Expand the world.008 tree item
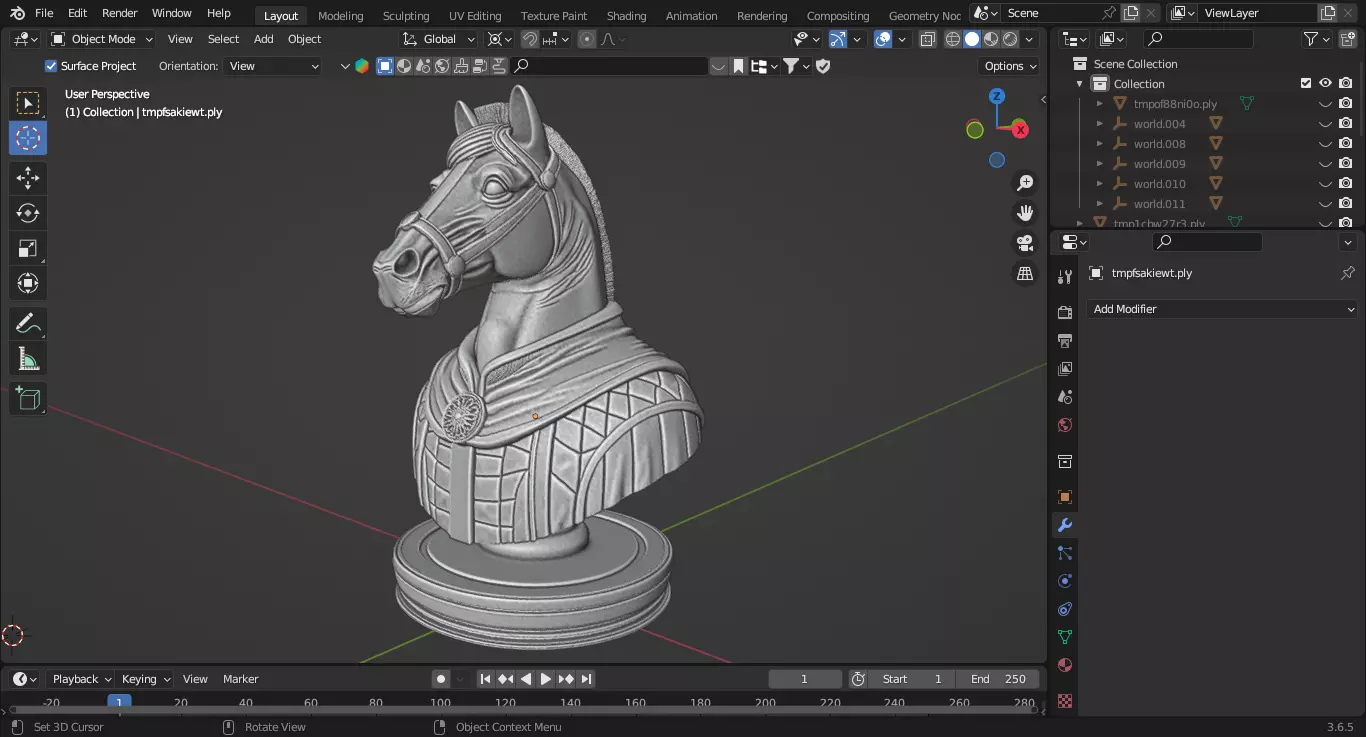Screen dimensions: 1366x737 coord(1099,144)
